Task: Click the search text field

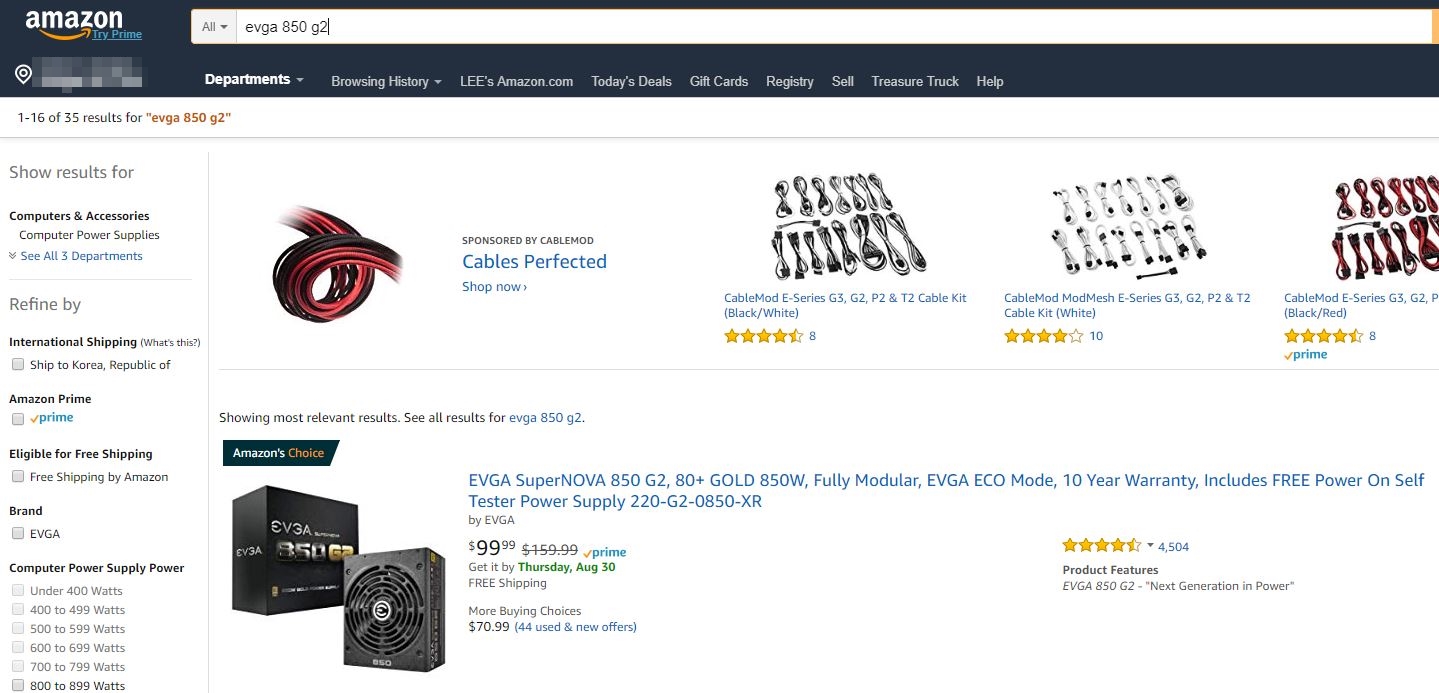Action: [x=830, y=27]
